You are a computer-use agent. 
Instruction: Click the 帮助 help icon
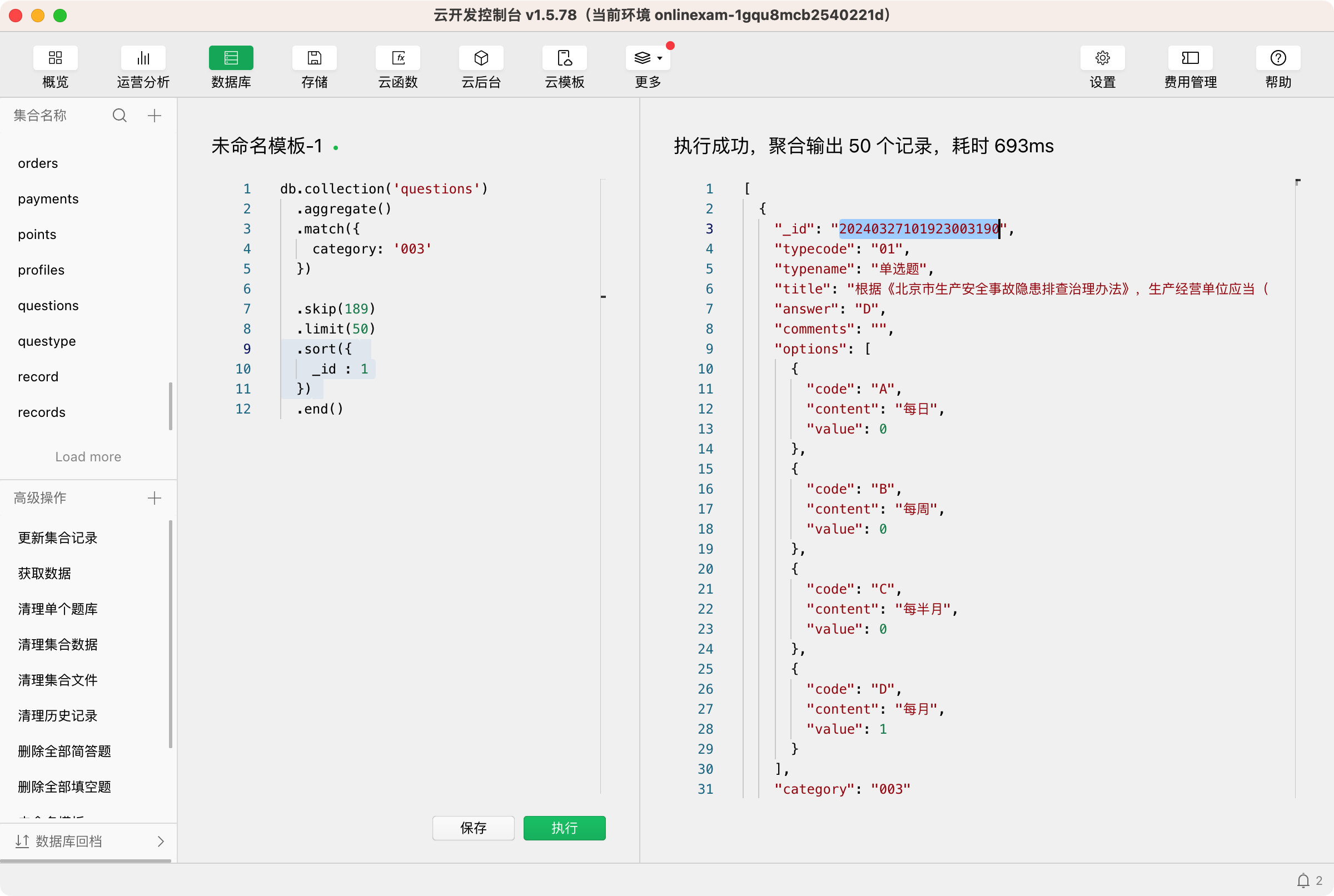(x=1277, y=58)
